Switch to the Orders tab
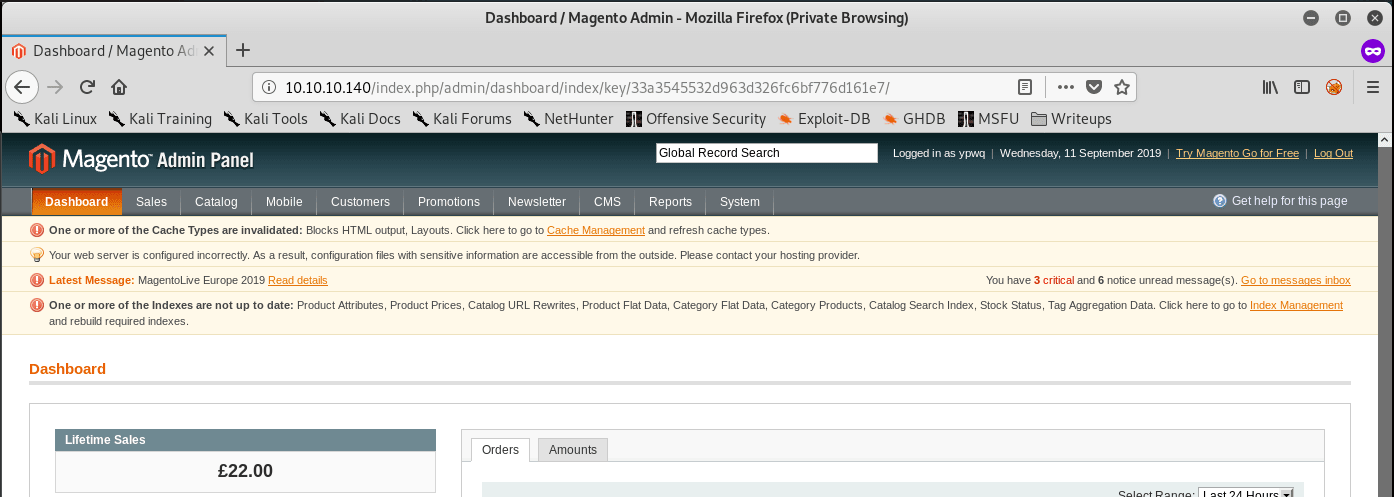The image size is (1394, 497). click(x=501, y=450)
